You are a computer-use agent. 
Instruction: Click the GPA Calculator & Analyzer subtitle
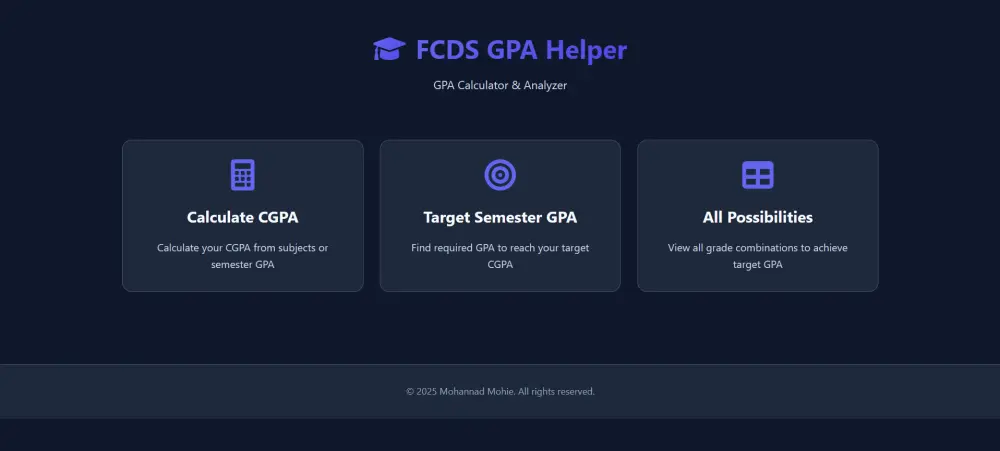pos(500,86)
